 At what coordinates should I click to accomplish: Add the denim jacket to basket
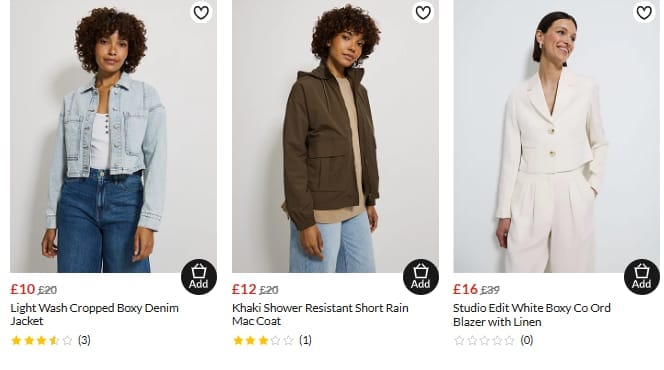(x=199, y=276)
